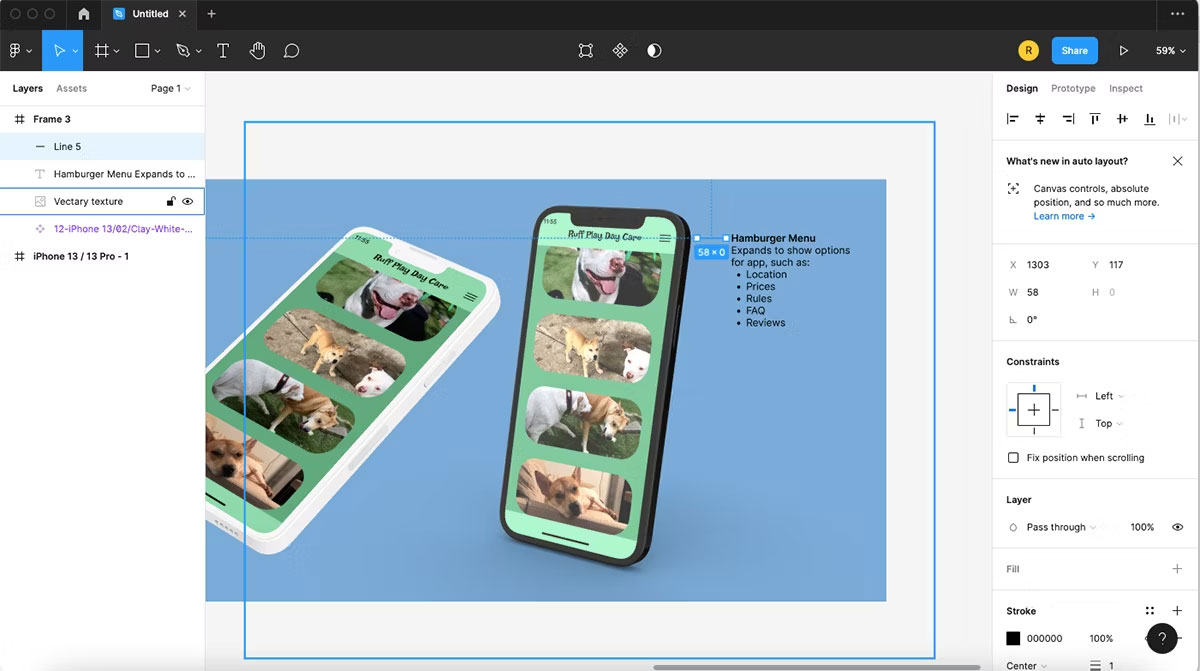Select the Move tool
Screen dimensions: 1200x671
coord(59,51)
